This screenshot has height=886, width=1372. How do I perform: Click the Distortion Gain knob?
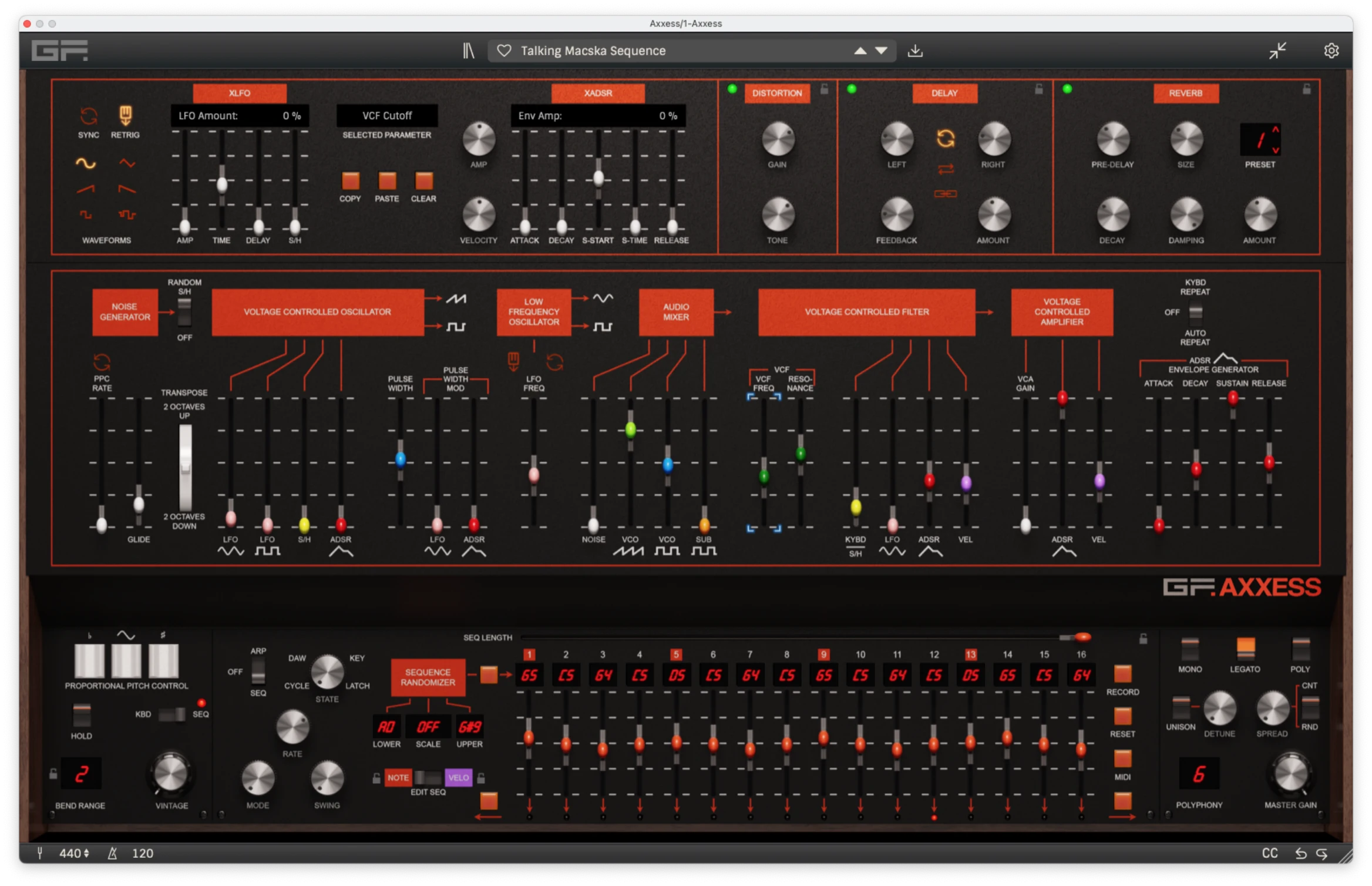[x=778, y=139]
